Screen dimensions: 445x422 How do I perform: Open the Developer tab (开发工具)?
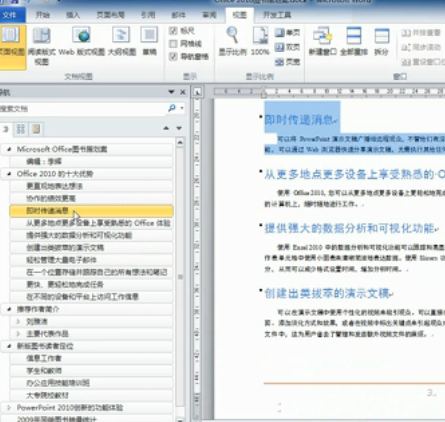pos(277,15)
